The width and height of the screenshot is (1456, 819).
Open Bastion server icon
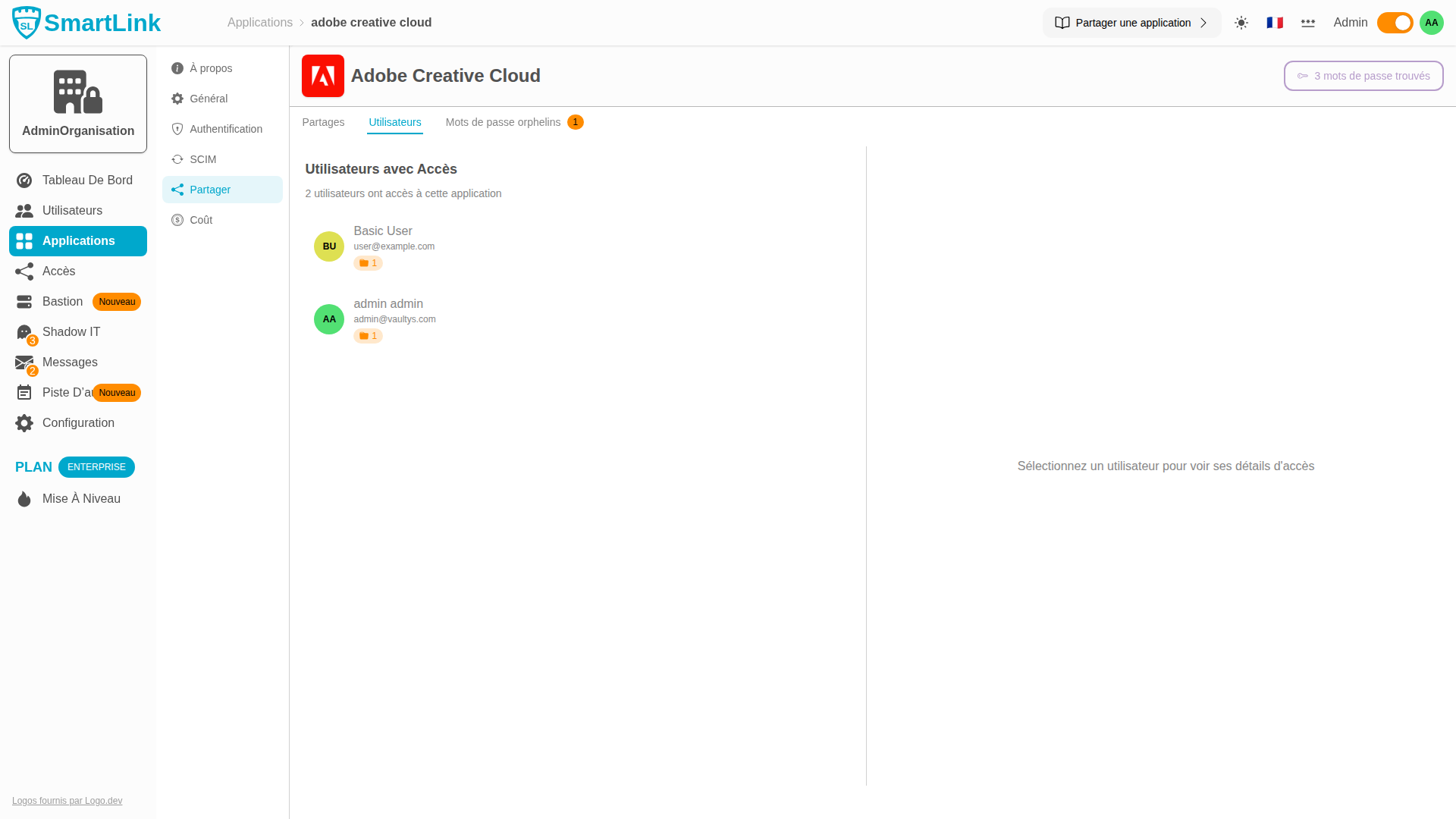24,302
